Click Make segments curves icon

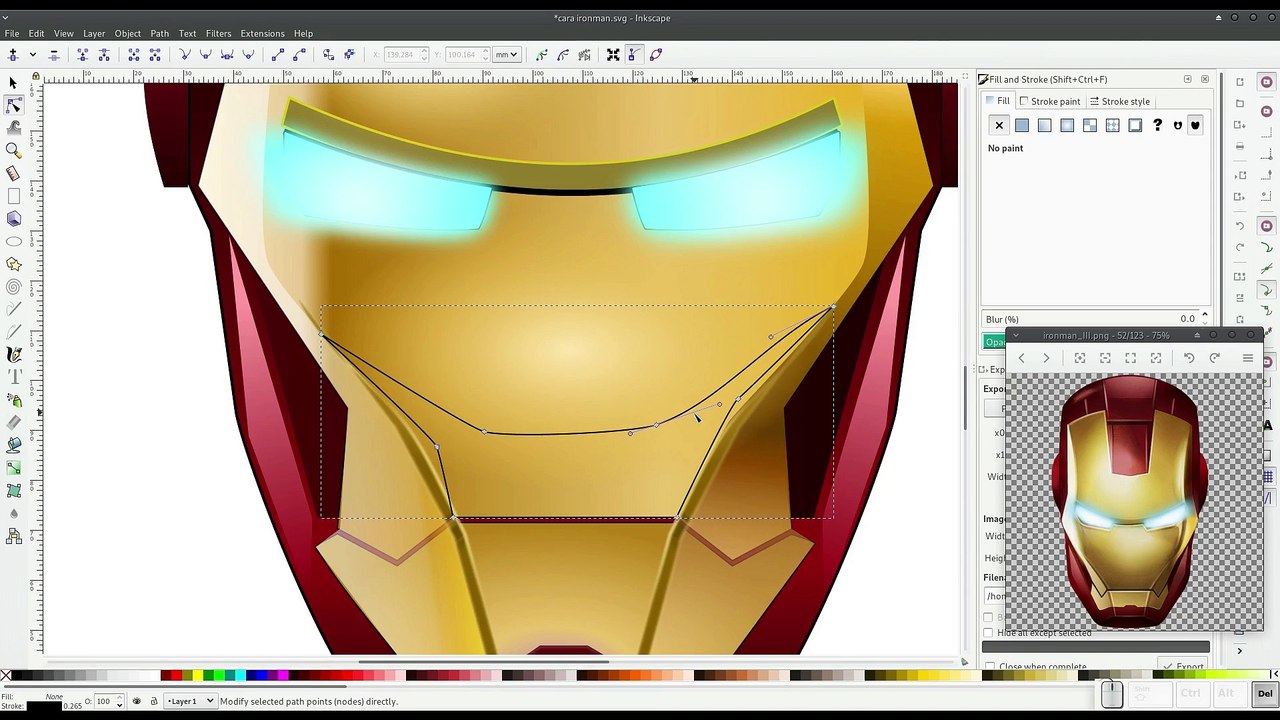pyautogui.click(x=299, y=54)
